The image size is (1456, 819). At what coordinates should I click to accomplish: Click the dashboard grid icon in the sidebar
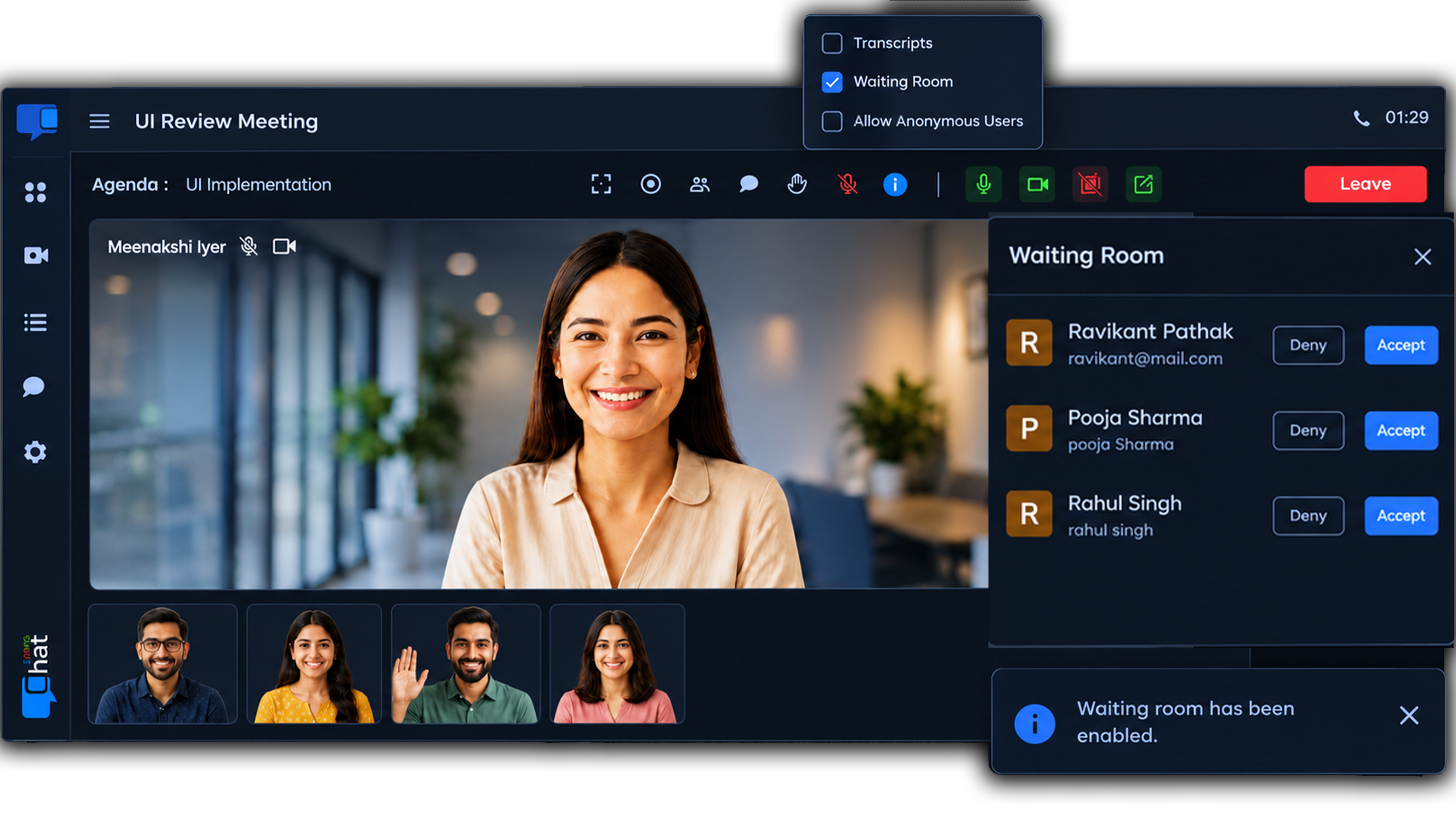pyautogui.click(x=36, y=192)
